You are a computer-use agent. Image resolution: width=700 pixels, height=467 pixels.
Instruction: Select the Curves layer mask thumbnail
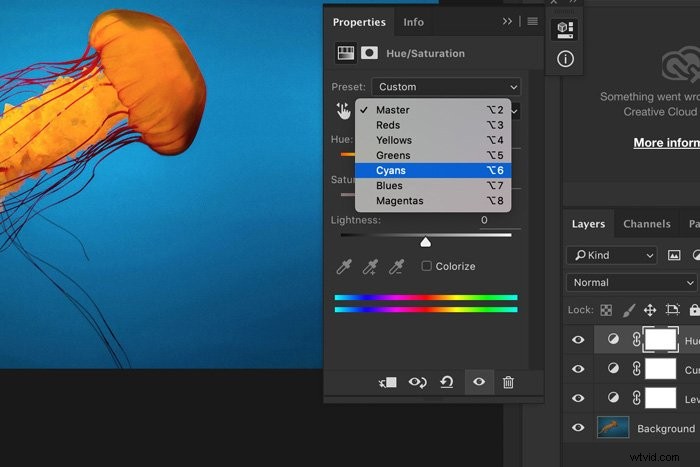pos(661,369)
